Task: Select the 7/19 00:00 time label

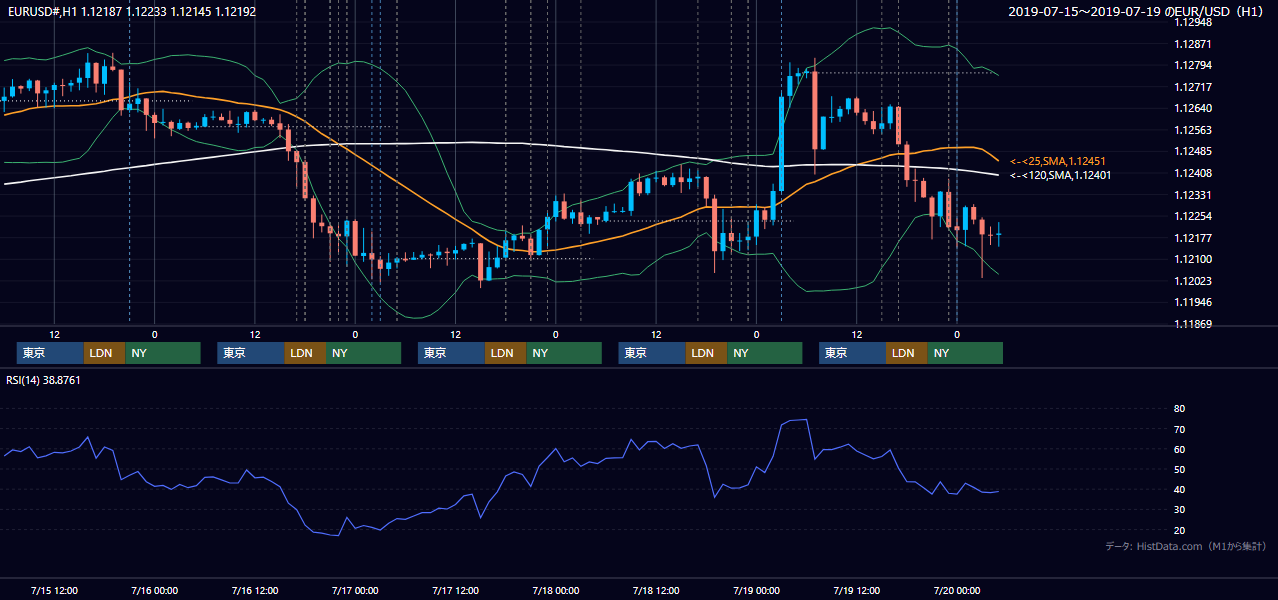Action: coord(756,590)
